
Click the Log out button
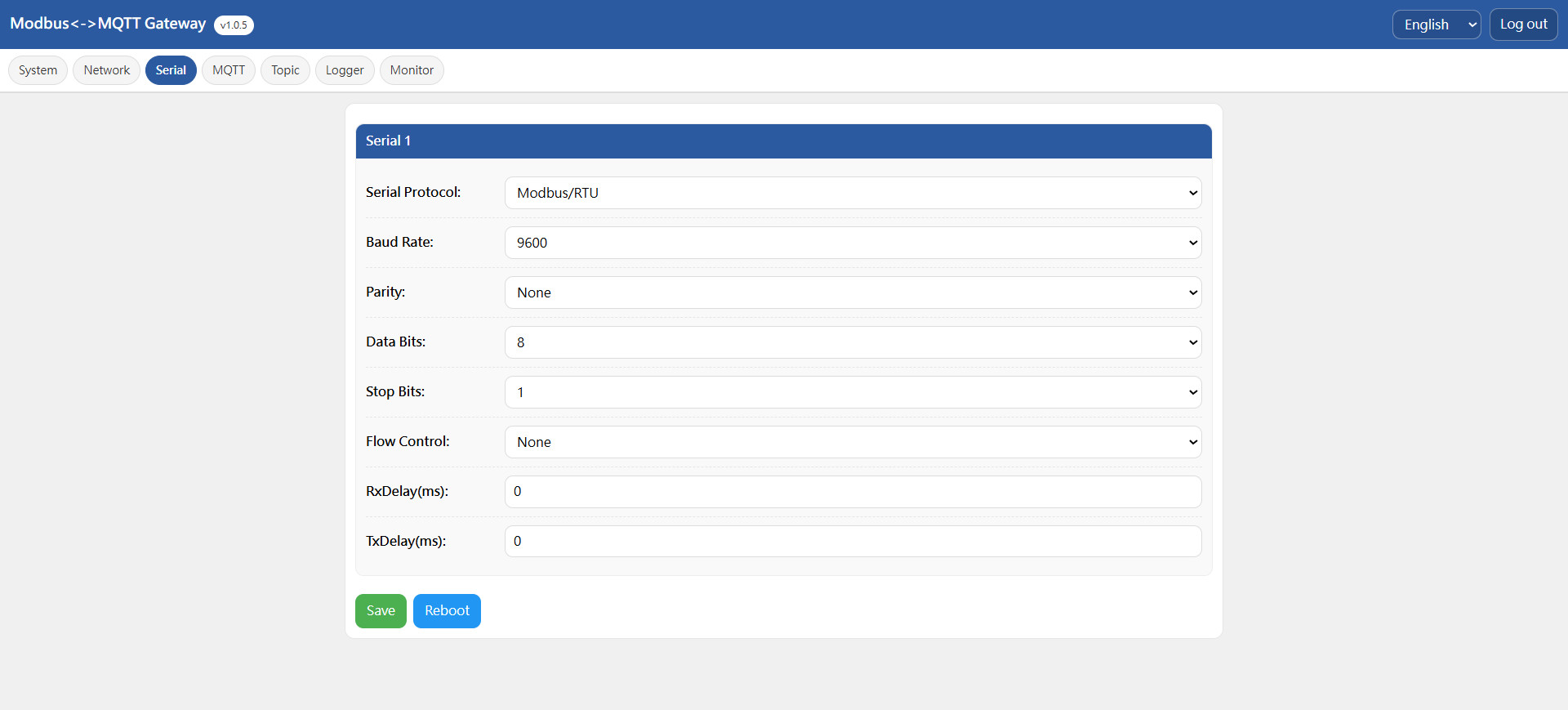coord(1523,25)
